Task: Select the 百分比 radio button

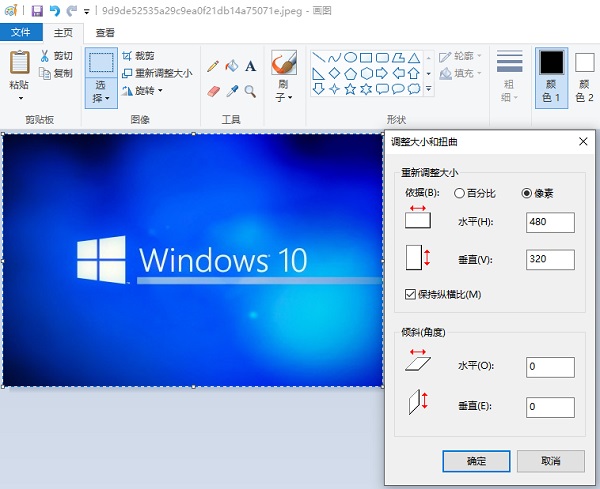Action: (x=460, y=193)
